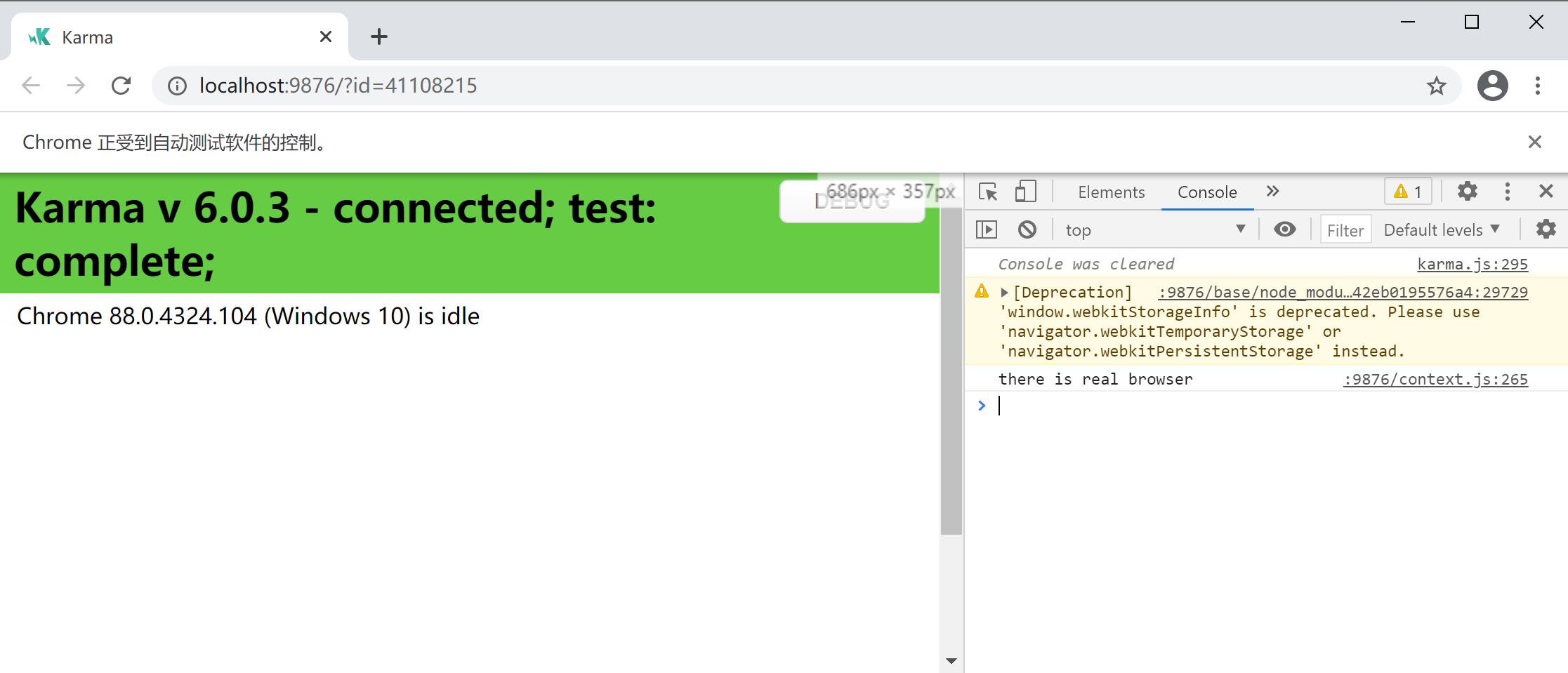Open console settings gear beside Default levels
1568x673 pixels.
click(1546, 229)
